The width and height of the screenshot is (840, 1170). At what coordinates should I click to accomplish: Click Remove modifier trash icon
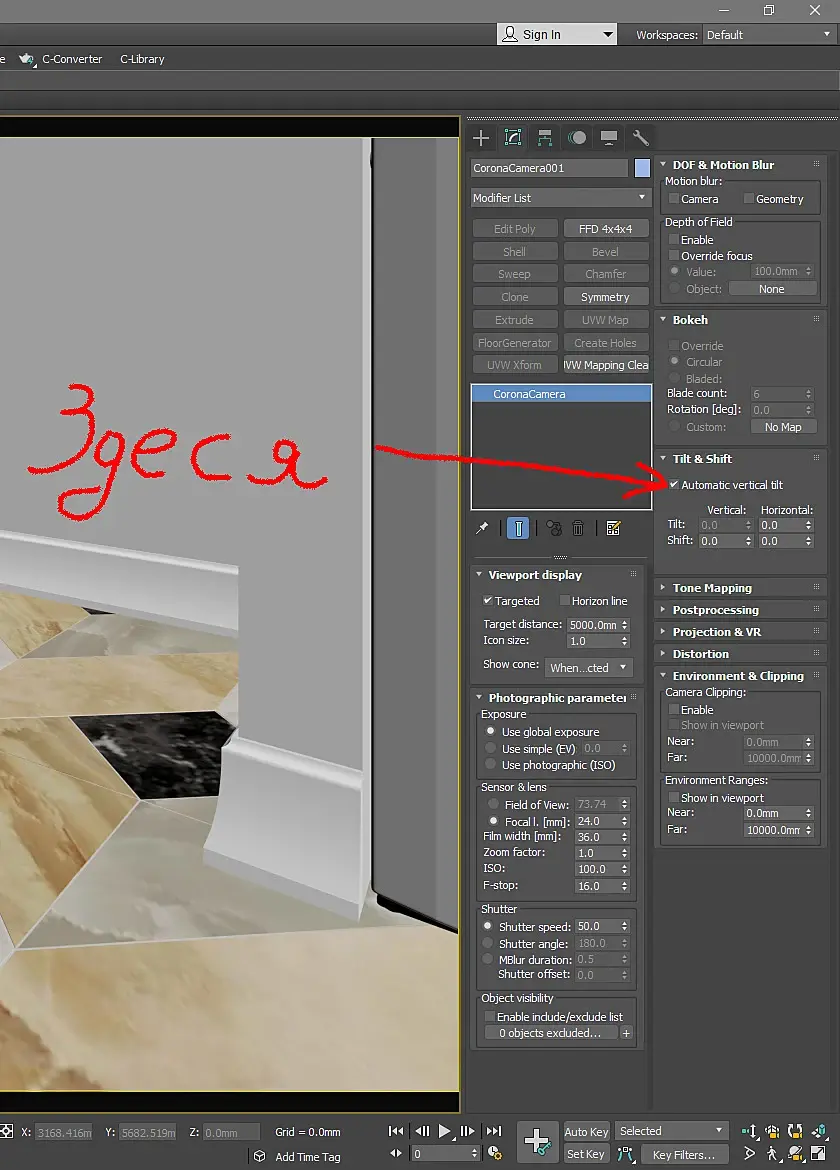578,528
